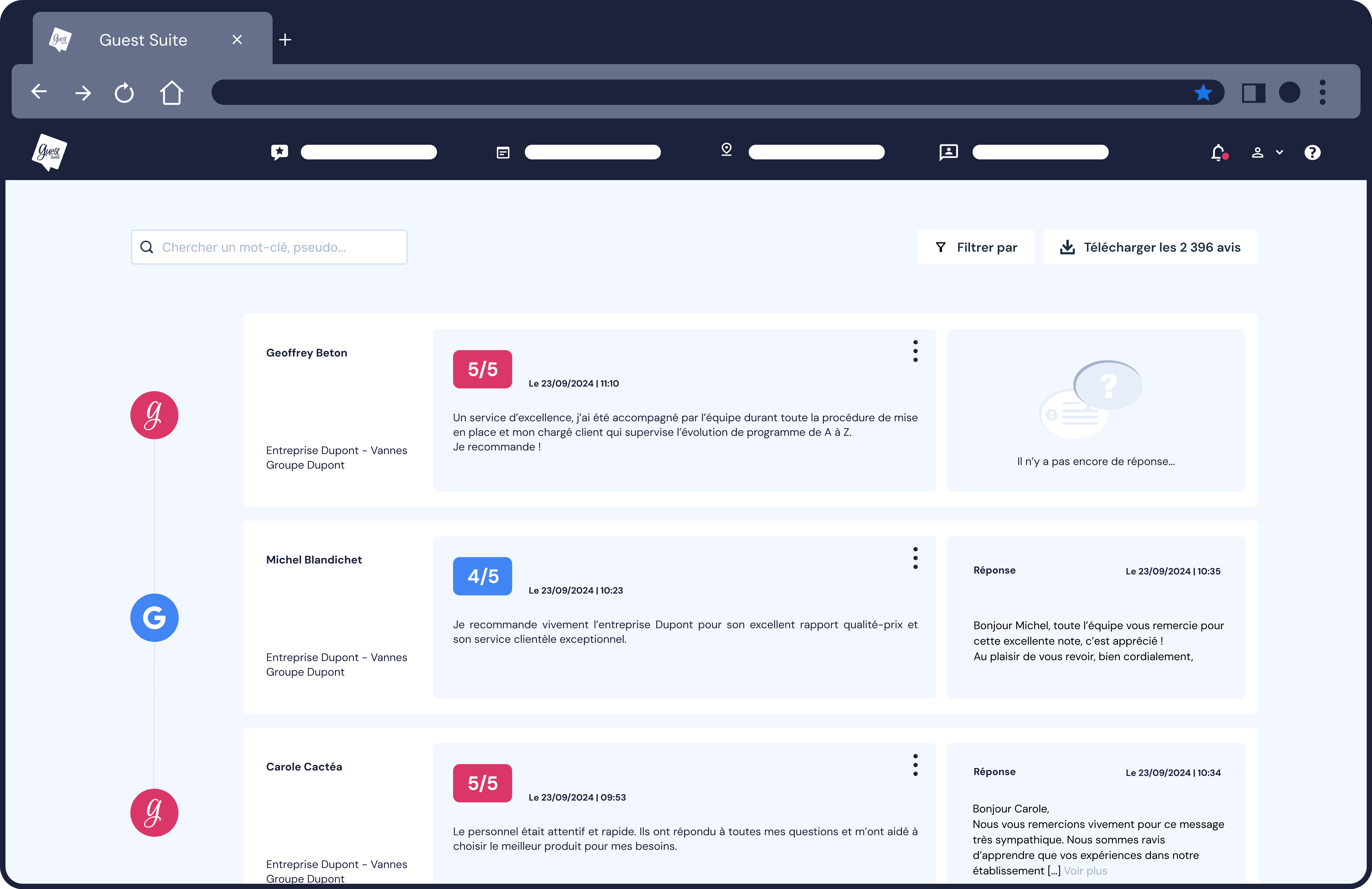1372x889 pixels.
Task: Open the help question mark icon
Action: pyautogui.click(x=1313, y=152)
